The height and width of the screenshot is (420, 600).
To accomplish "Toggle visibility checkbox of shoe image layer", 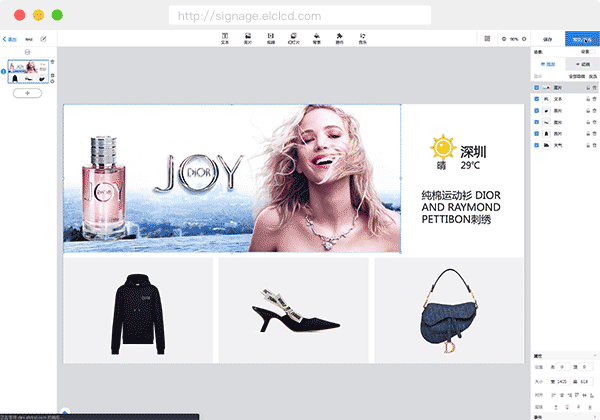I will [536, 122].
